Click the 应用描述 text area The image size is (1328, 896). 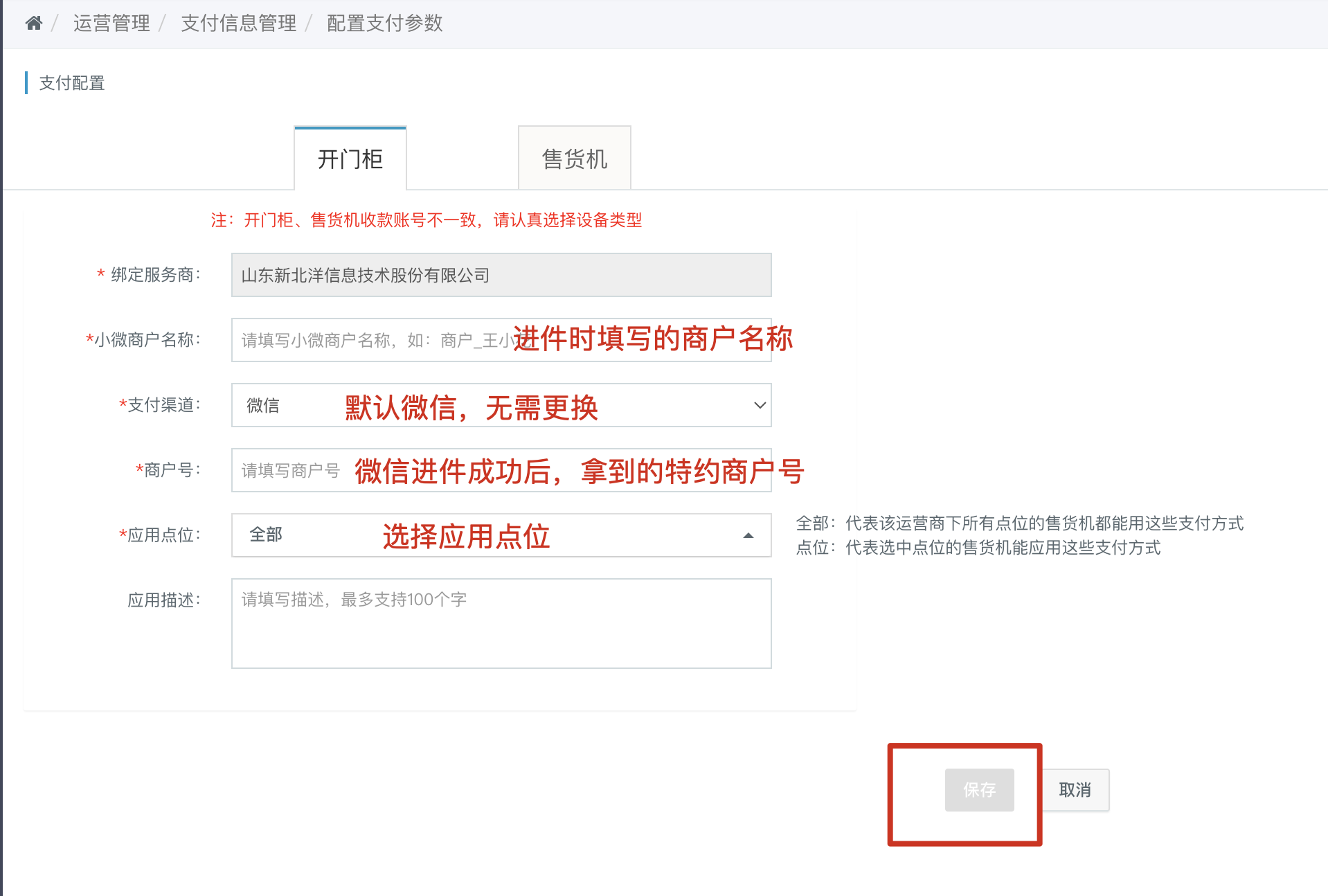pyautogui.click(x=501, y=624)
